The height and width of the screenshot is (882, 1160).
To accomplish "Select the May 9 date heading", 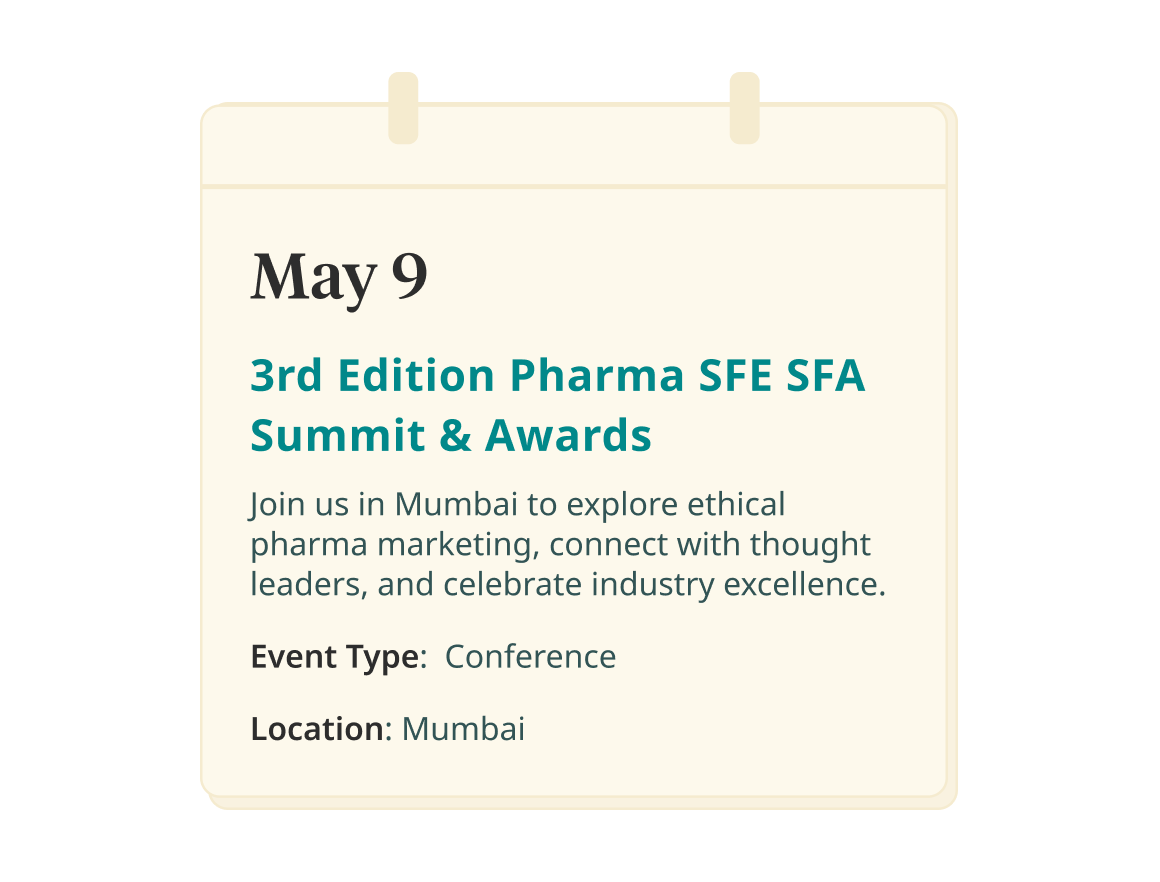I will pos(339,277).
